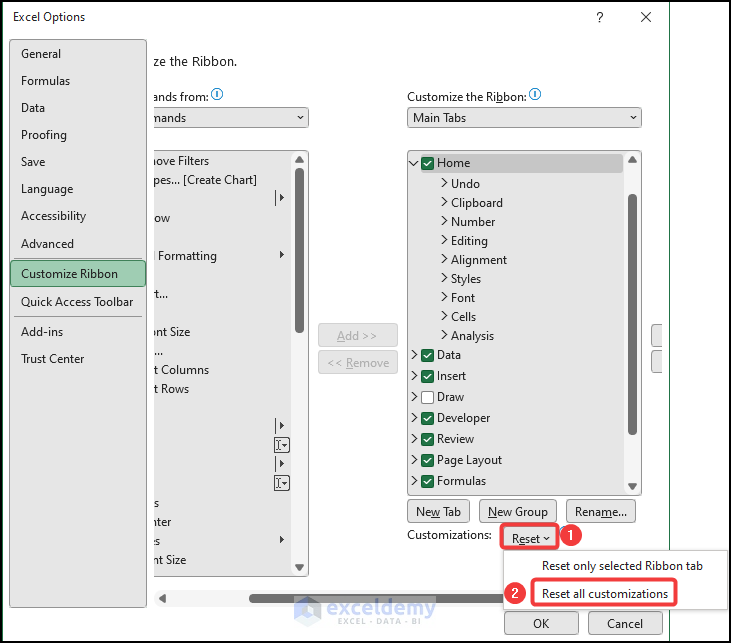Screen dimensions: 731x643
Task: Click the horizontal scrollbar left arrow
Action: (162, 598)
